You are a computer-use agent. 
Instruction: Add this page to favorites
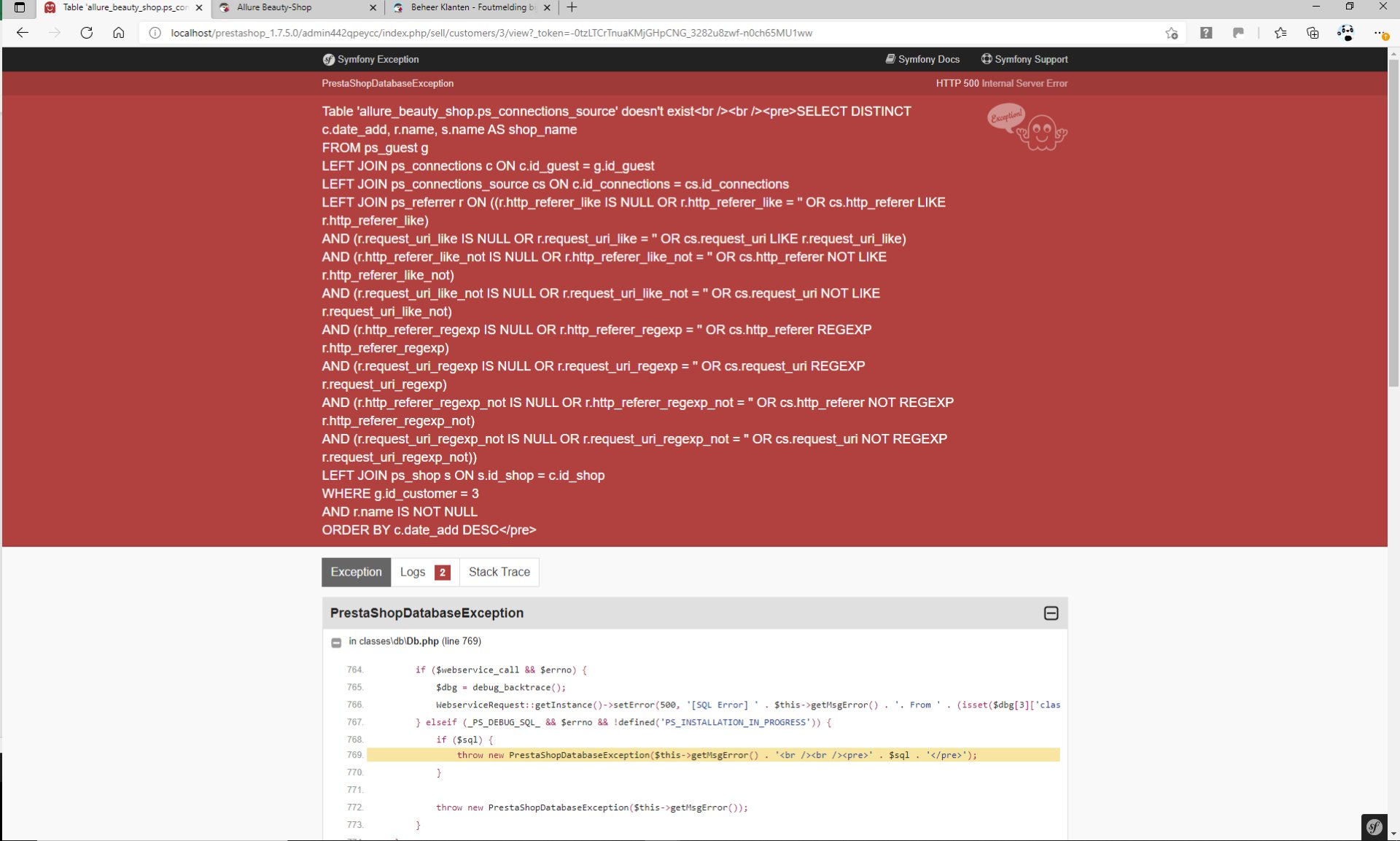coord(1171,33)
